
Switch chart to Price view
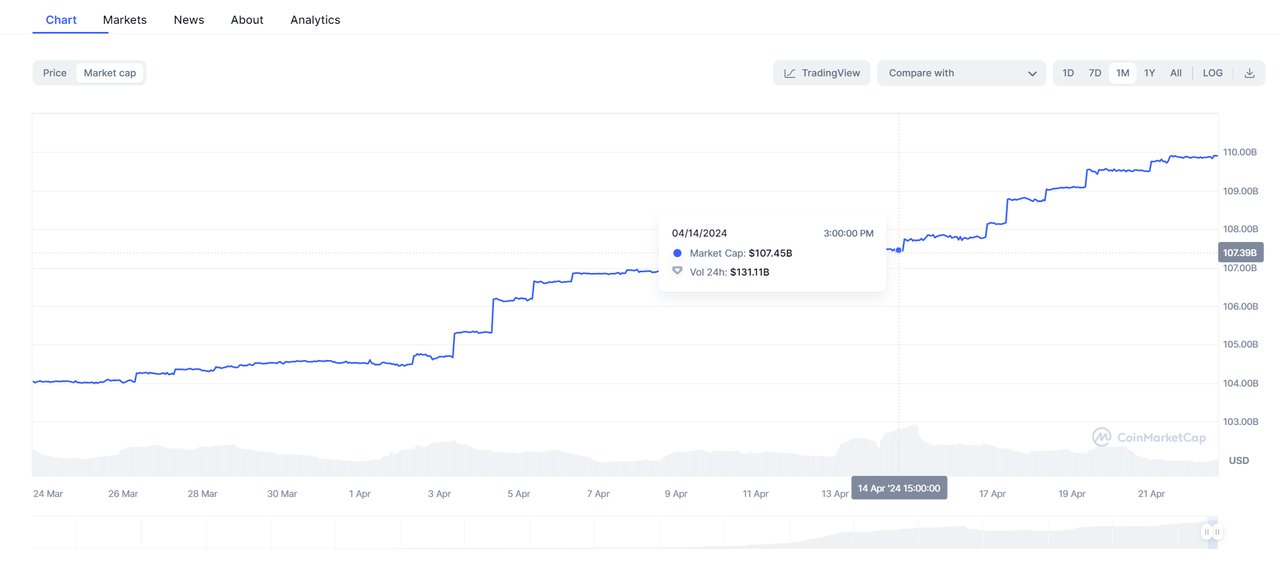[x=55, y=73]
